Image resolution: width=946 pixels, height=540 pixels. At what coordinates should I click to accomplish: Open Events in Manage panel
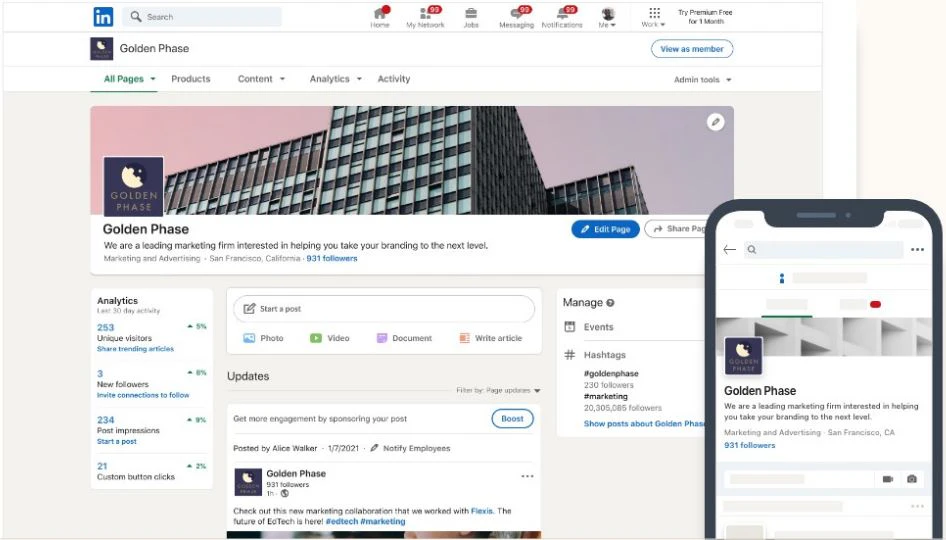[x=589, y=327]
